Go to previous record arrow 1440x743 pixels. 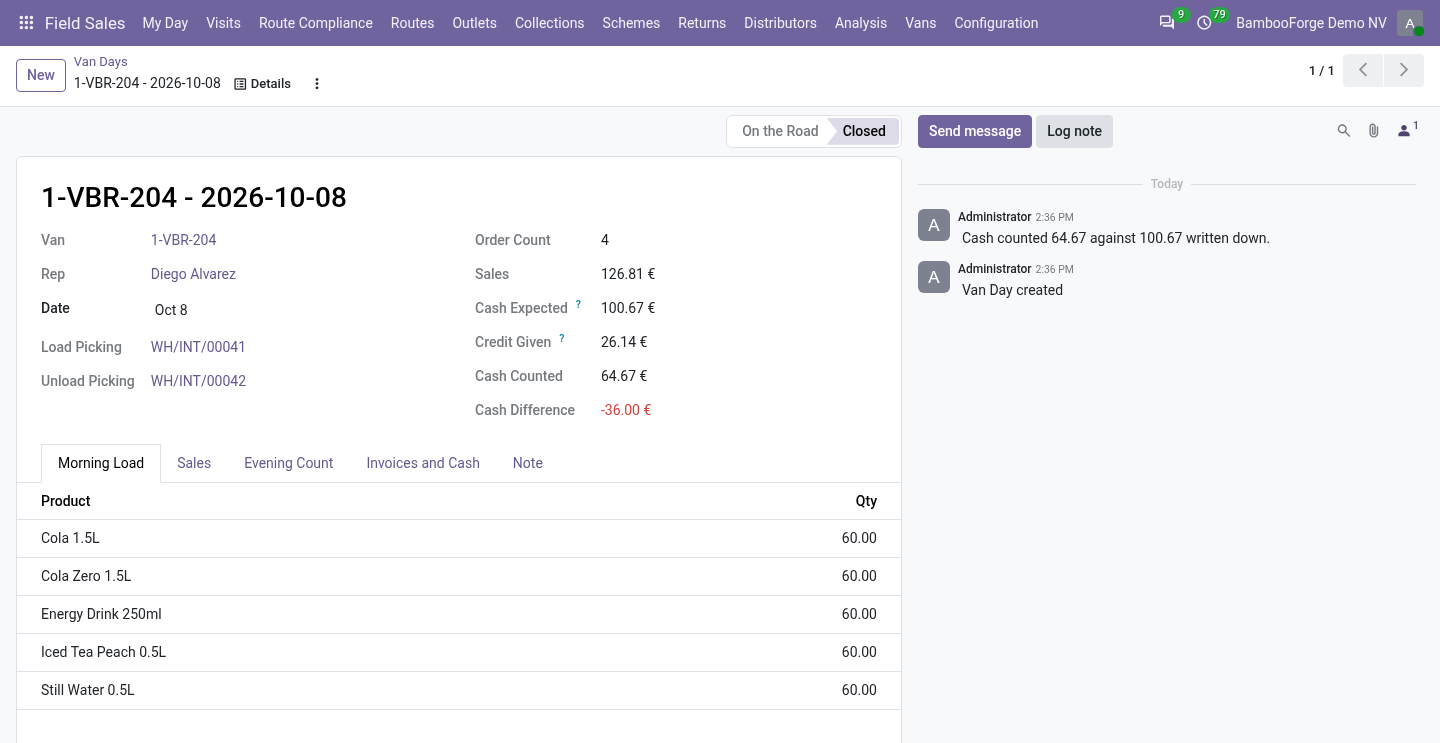click(1363, 70)
